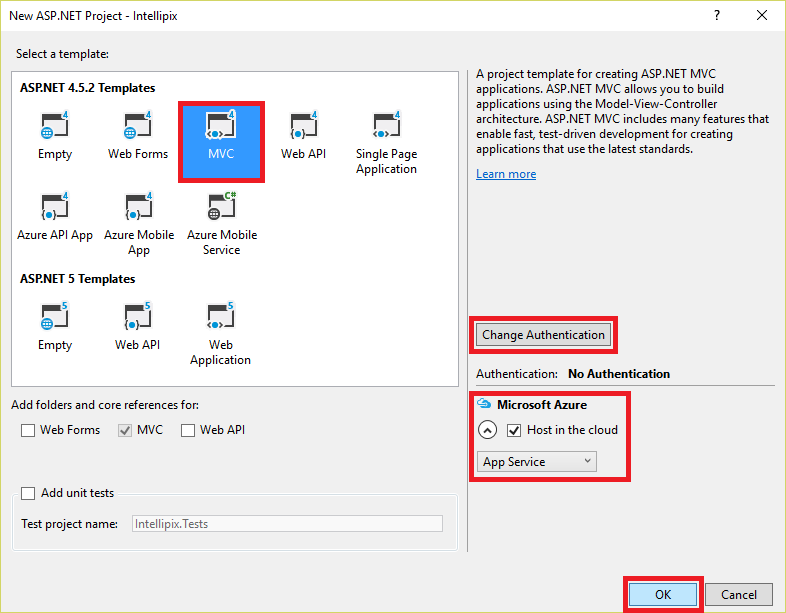Collapse the Microsoft Azure section chevron
This screenshot has width=786, height=613.
tap(487, 430)
